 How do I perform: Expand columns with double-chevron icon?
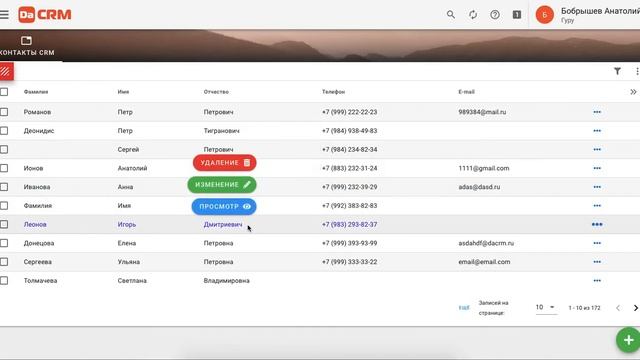point(633,92)
